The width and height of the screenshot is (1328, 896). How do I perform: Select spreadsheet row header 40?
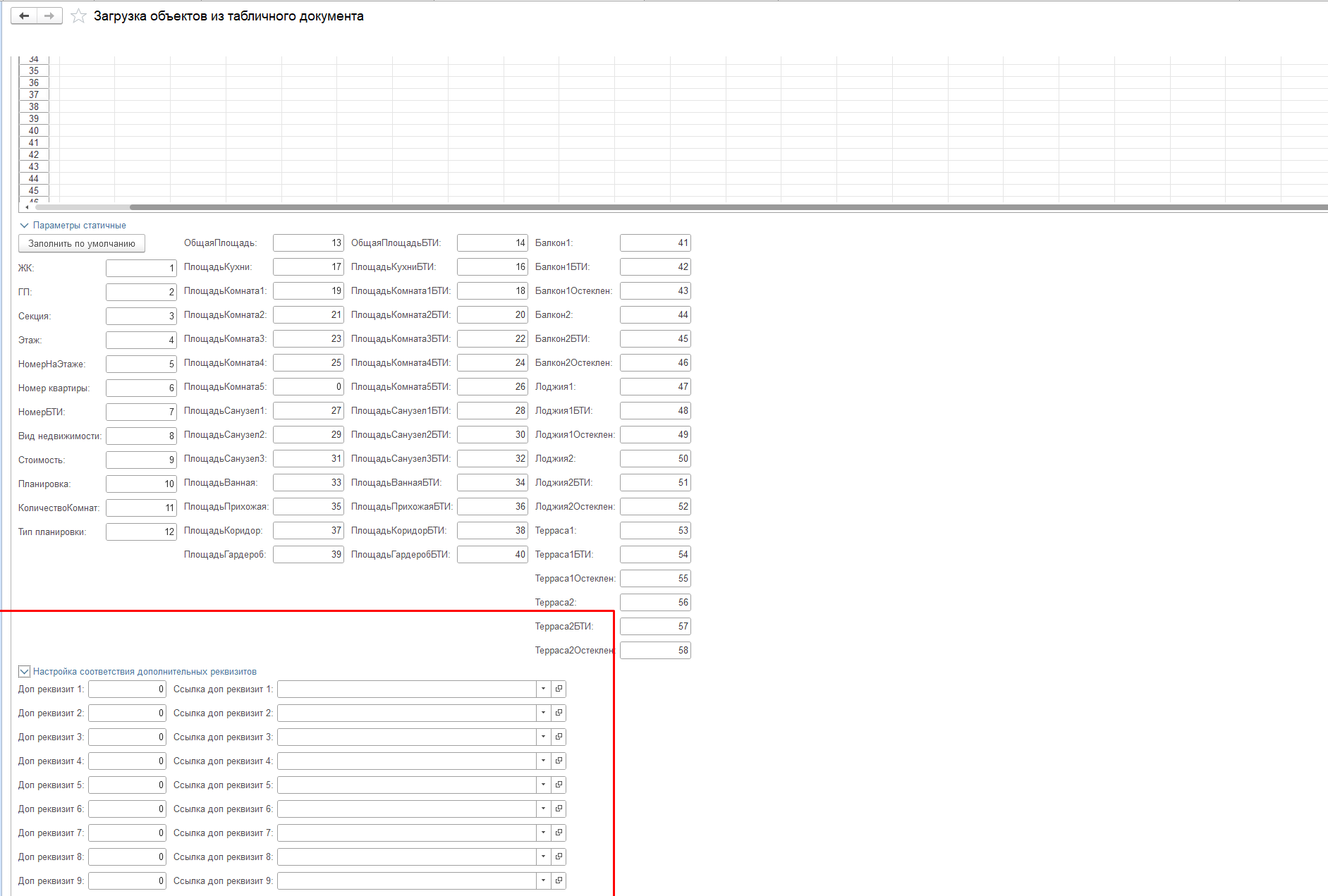point(34,130)
